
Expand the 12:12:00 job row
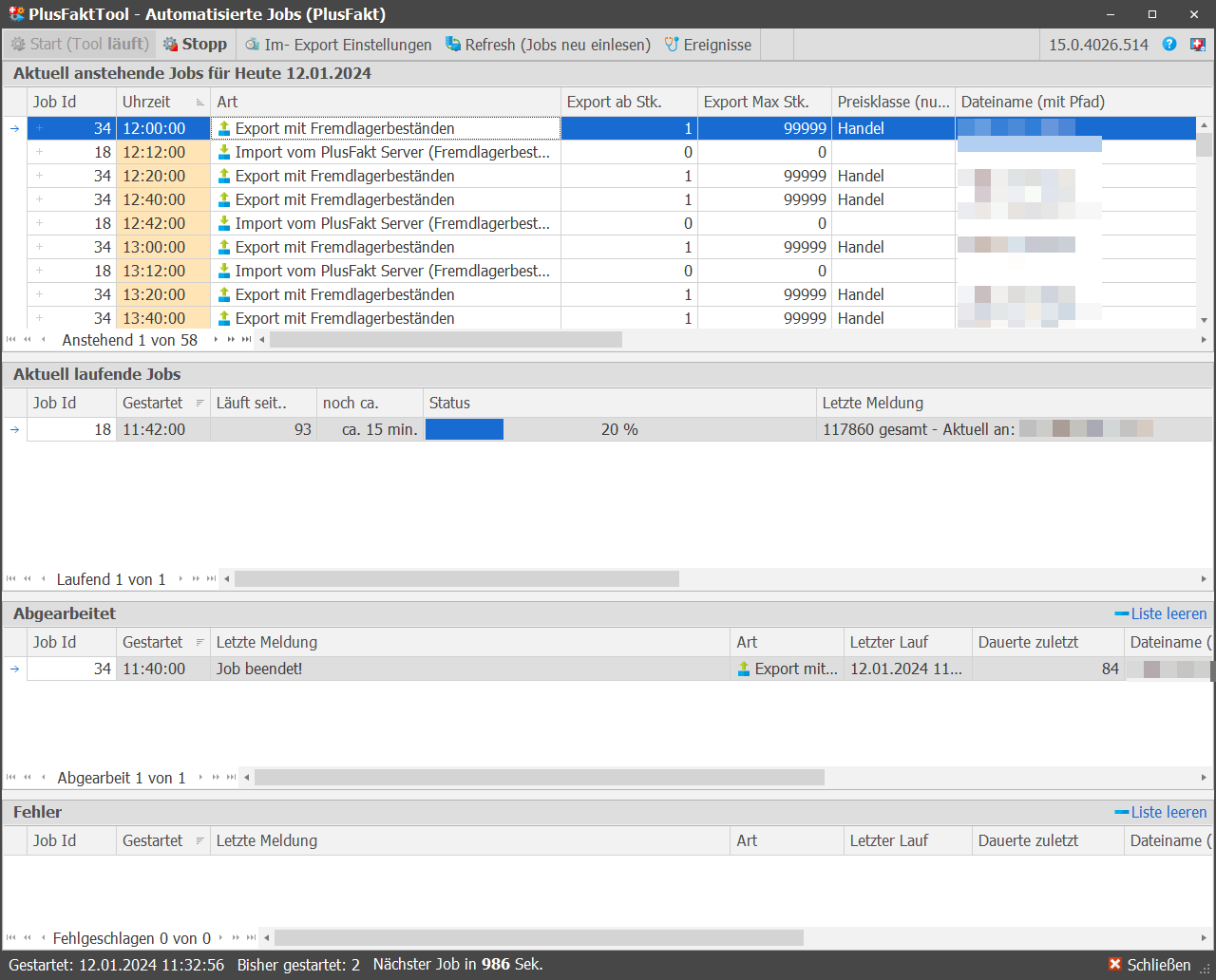[x=39, y=152]
